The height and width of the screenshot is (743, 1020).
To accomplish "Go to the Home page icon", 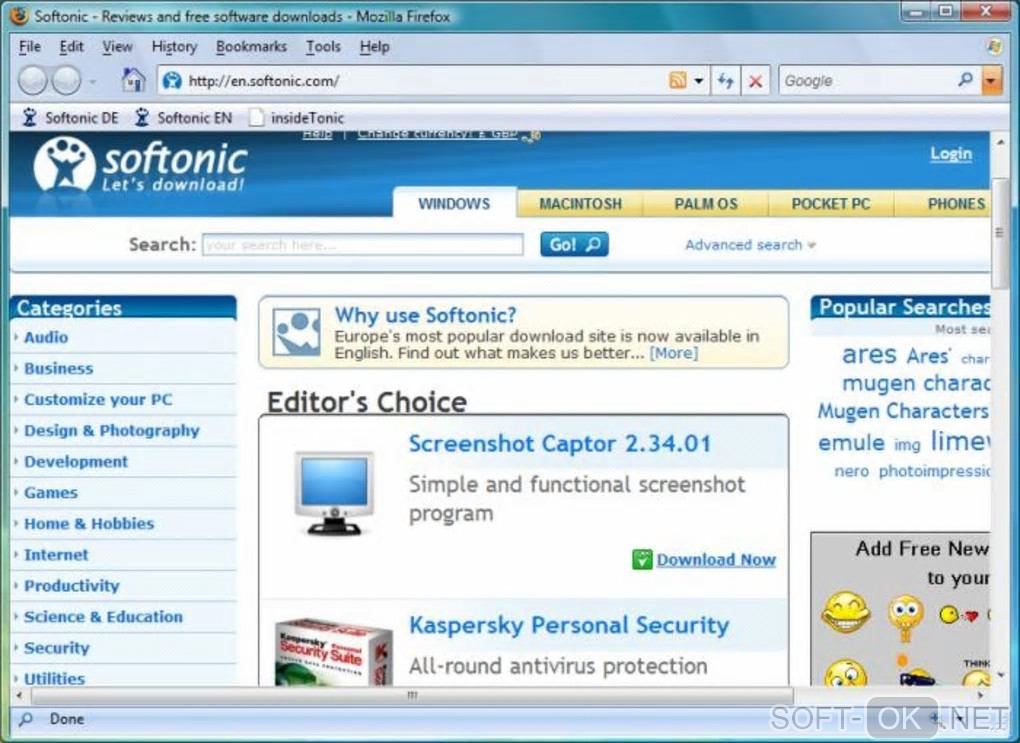I will 133,81.
